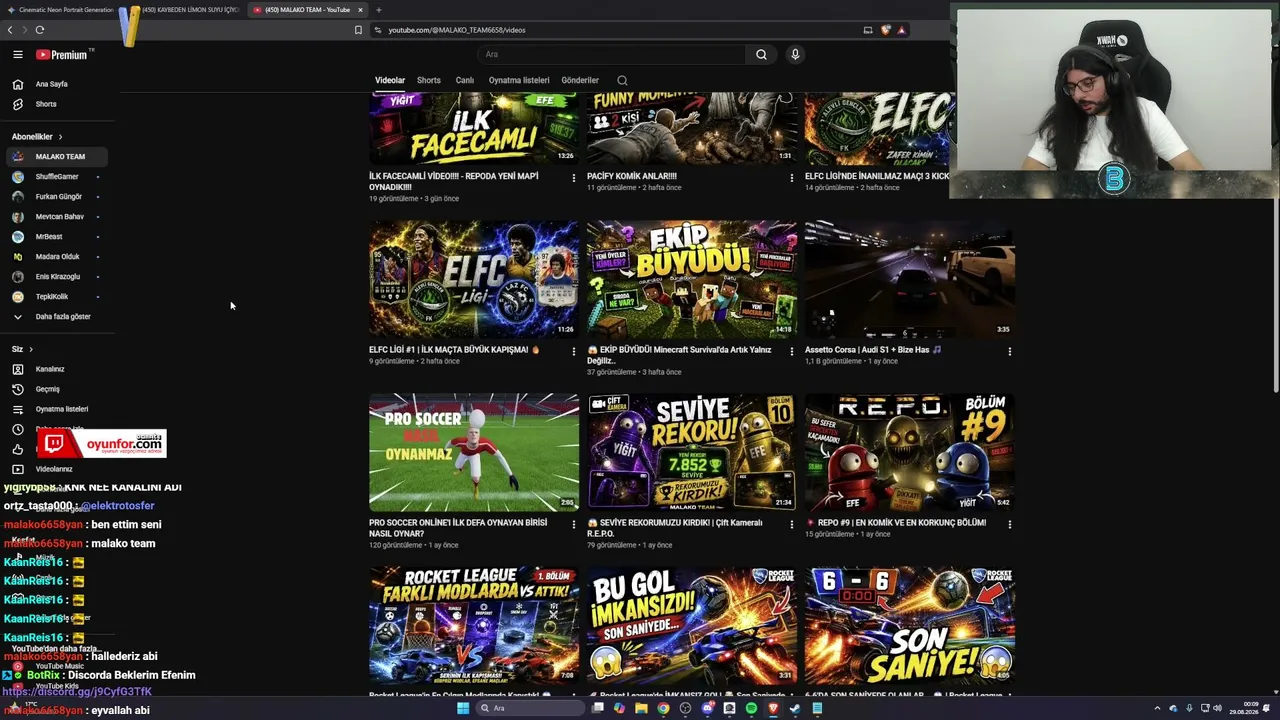
Task: Open the Kanalınız channel icon in the sidebar
Action: tap(17, 369)
